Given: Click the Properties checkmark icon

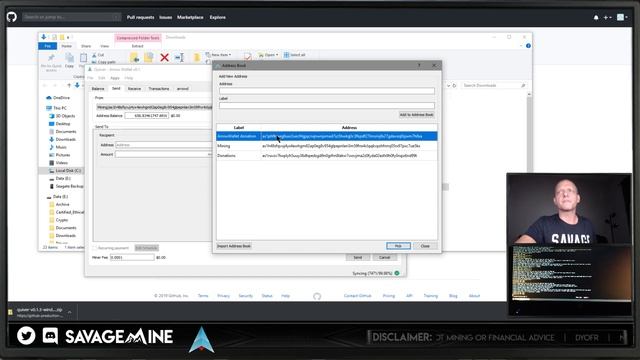Looking at the screenshot, I should pyautogui.click(x=247, y=57).
